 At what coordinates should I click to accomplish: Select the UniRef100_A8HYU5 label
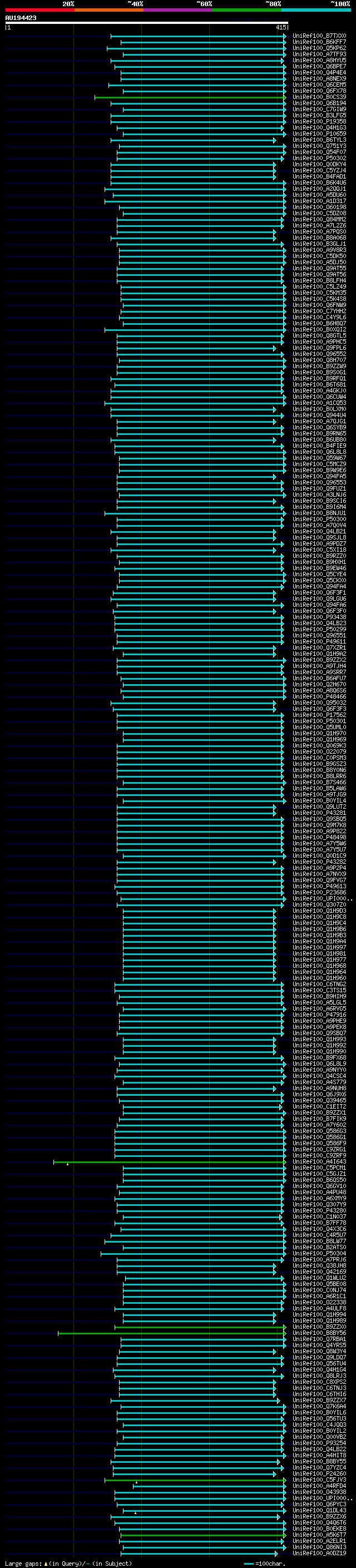[x=319, y=60]
